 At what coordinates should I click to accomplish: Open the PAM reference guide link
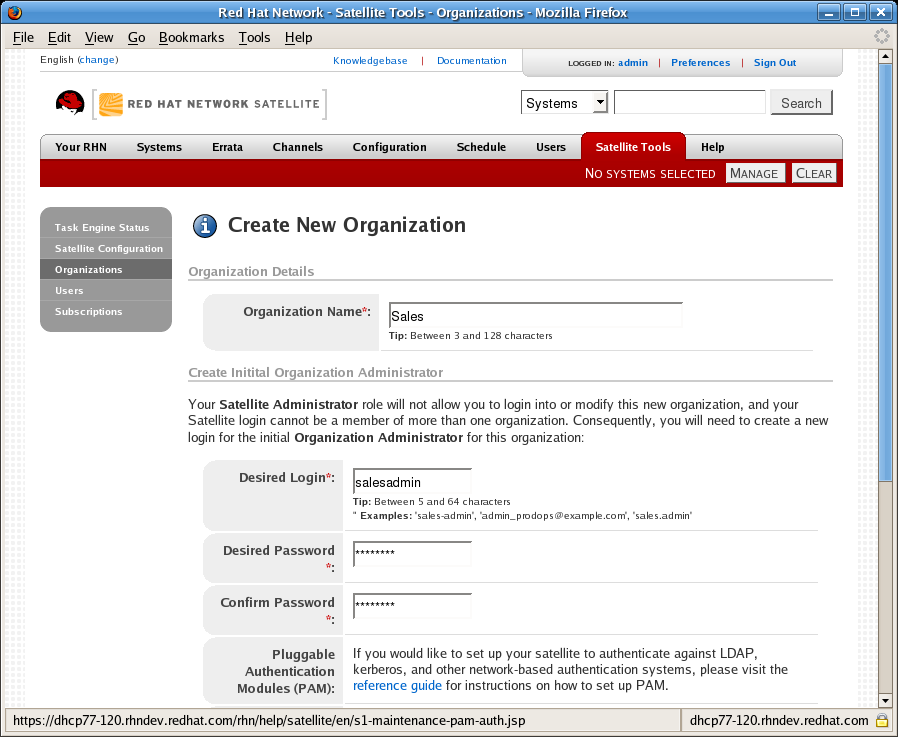[x=397, y=685]
